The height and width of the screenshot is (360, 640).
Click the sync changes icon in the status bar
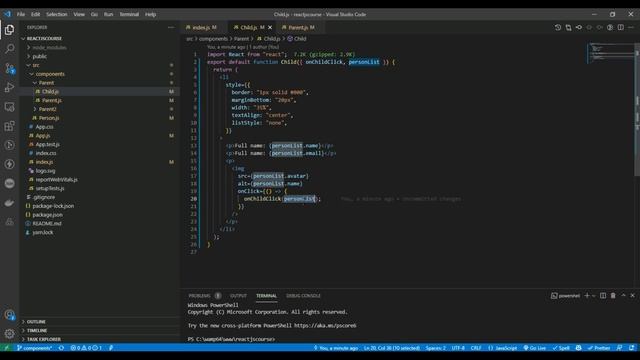click(61, 348)
